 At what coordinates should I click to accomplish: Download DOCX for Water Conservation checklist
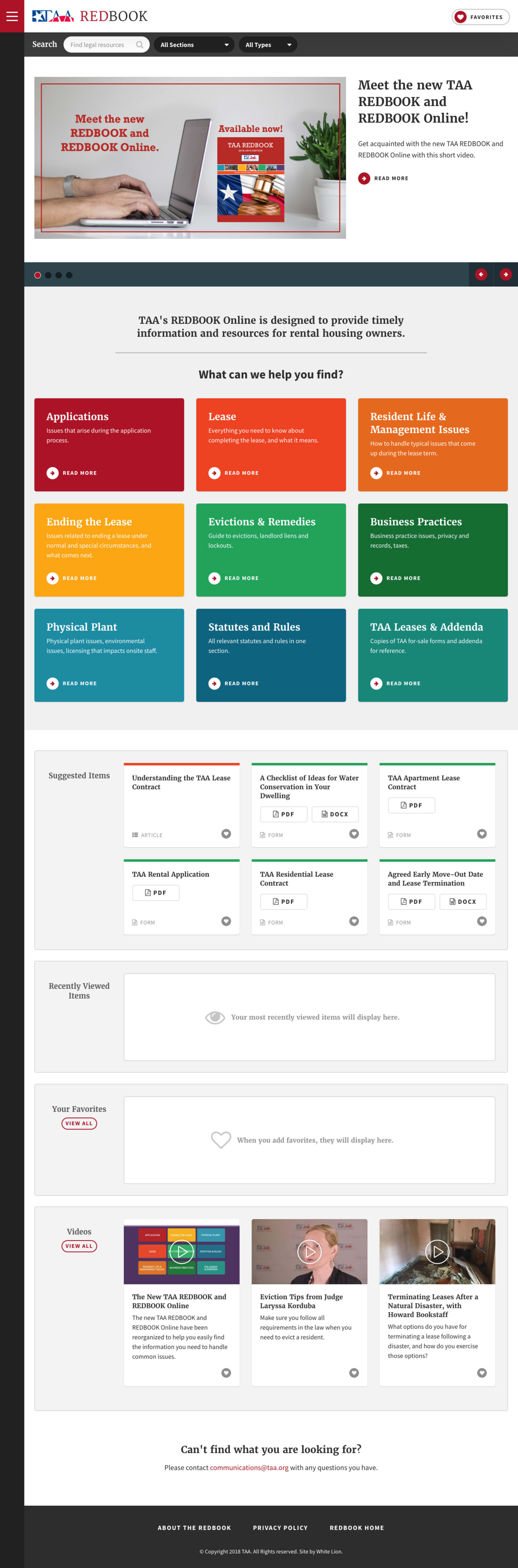335,814
